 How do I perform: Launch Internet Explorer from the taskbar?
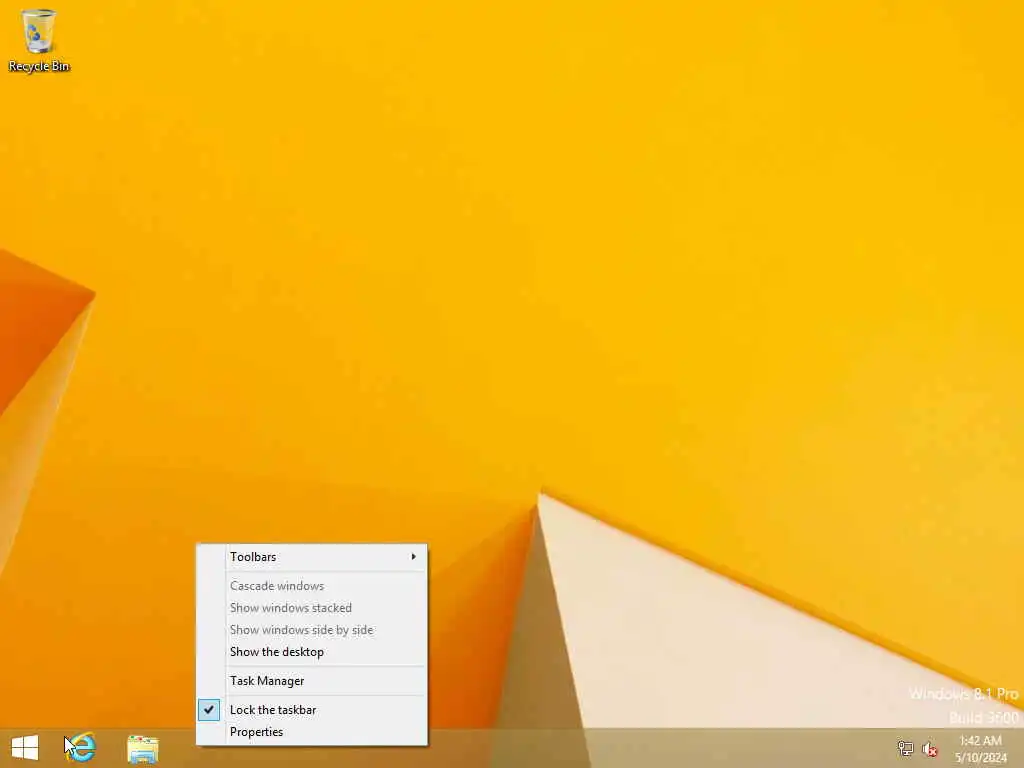[x=81, y=748]
